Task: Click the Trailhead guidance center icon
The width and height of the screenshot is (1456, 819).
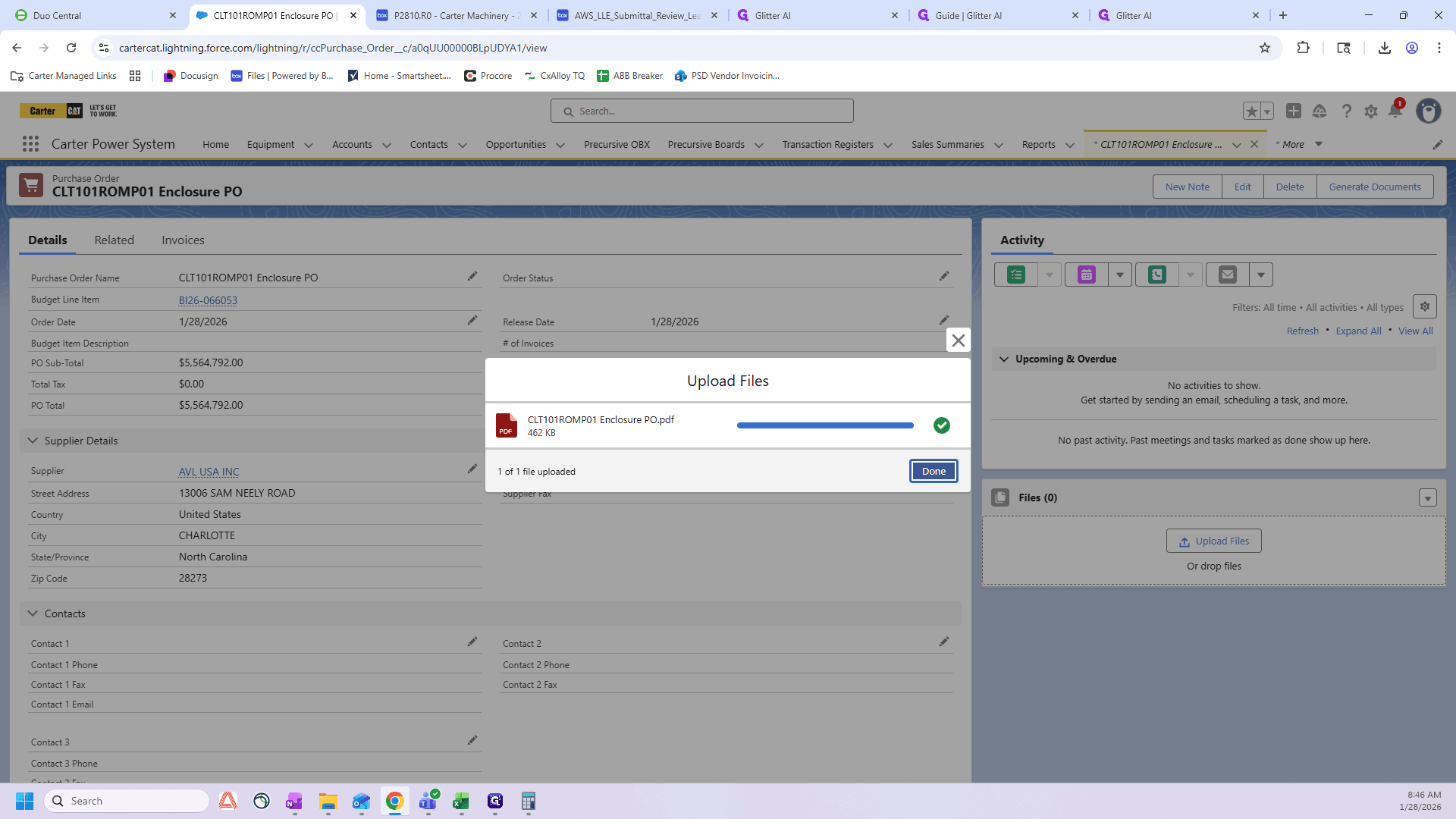Action: 1319,111
